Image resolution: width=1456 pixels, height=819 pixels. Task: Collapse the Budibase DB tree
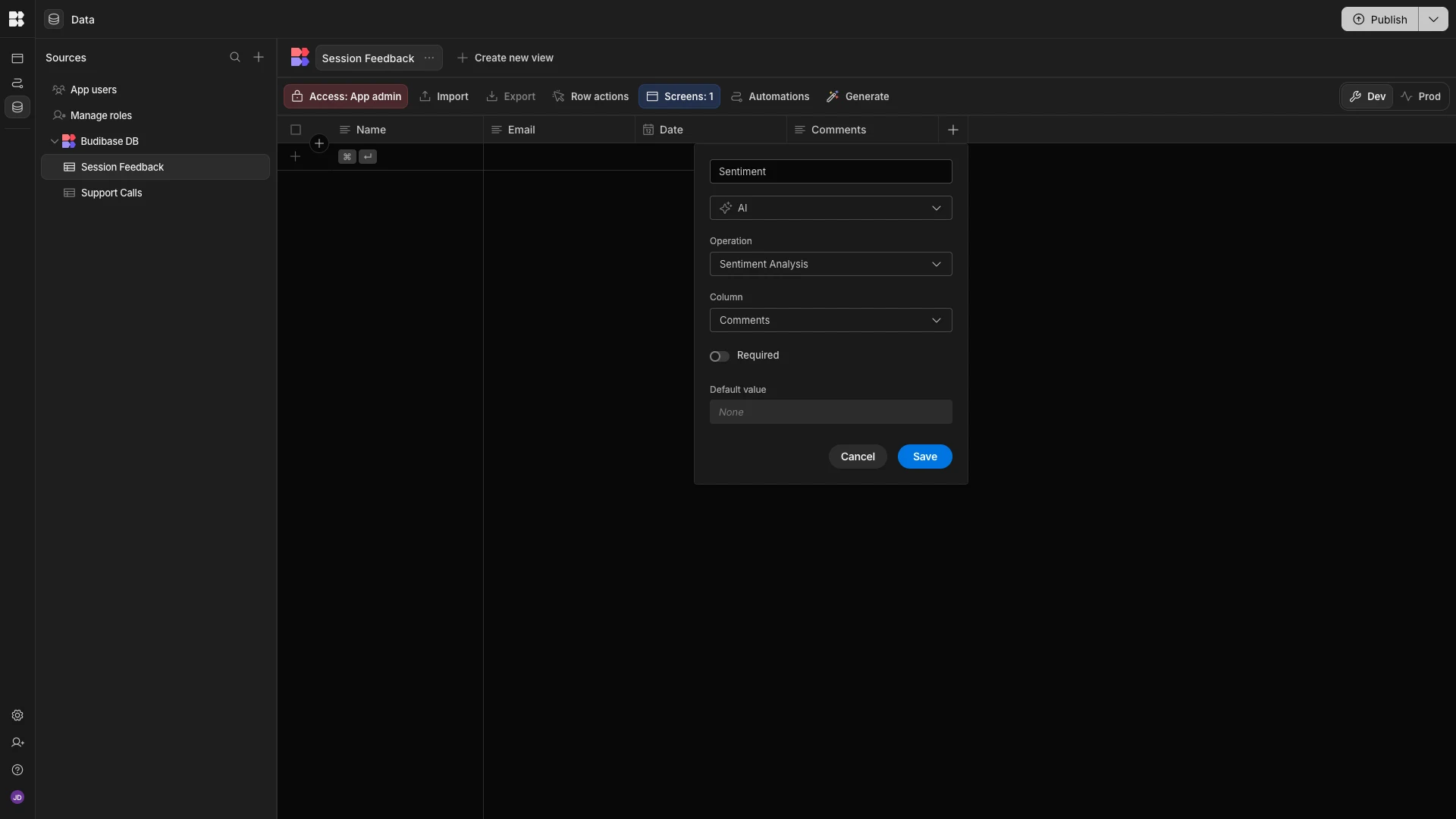click(55, 142)
